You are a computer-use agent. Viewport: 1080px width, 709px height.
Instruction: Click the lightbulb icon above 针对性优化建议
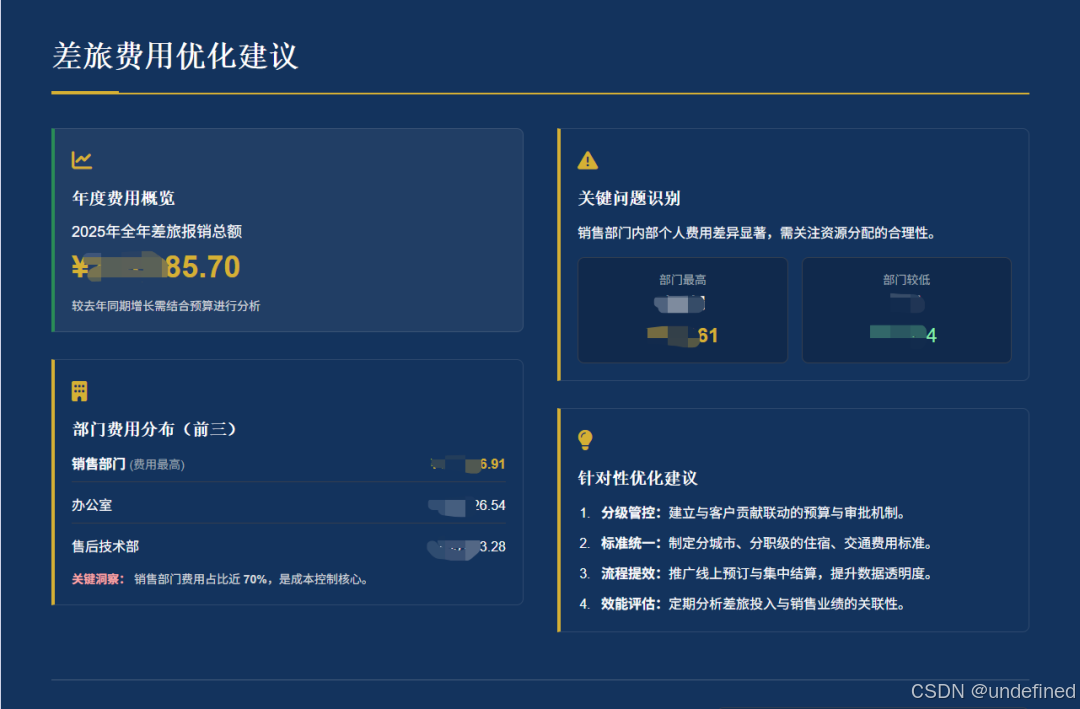pyautogui.click(x=586, y=438)
